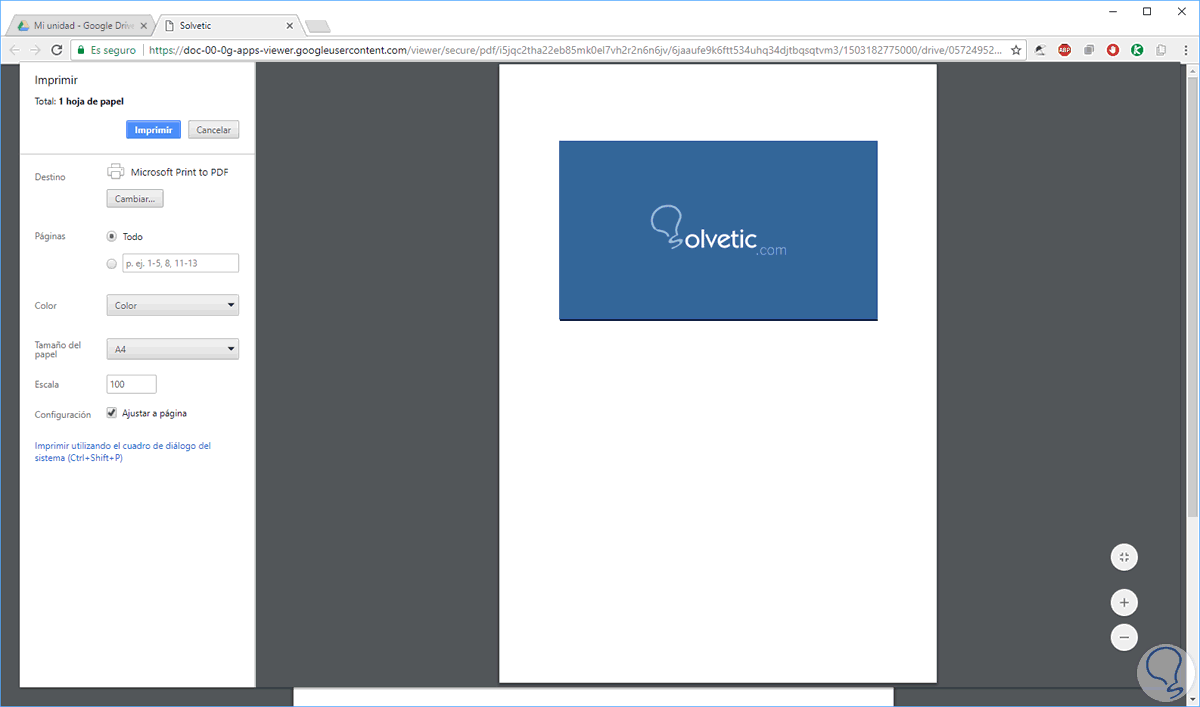Click the Solvetic image in preview page
1200x707 pixels.
(718, 231)
